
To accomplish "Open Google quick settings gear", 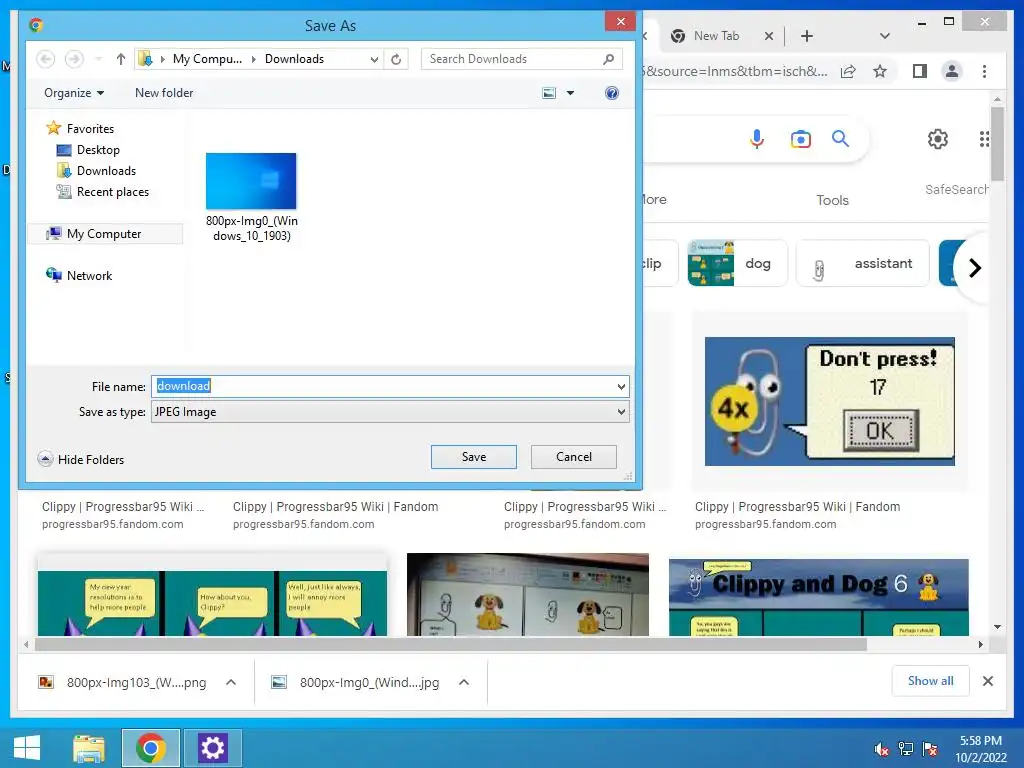I will coord(937,139).
